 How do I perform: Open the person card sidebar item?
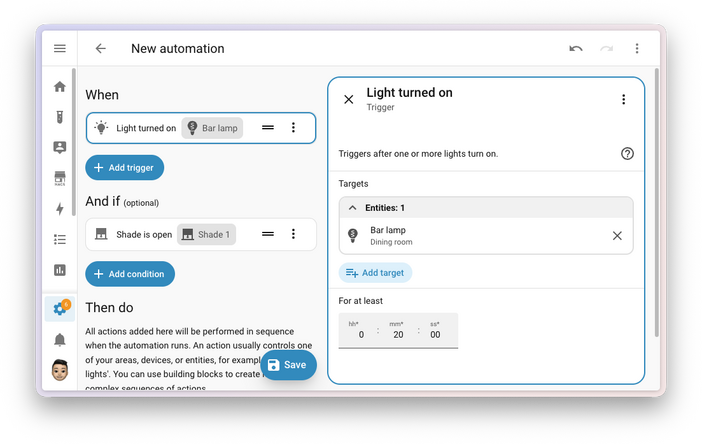point(60,147)
